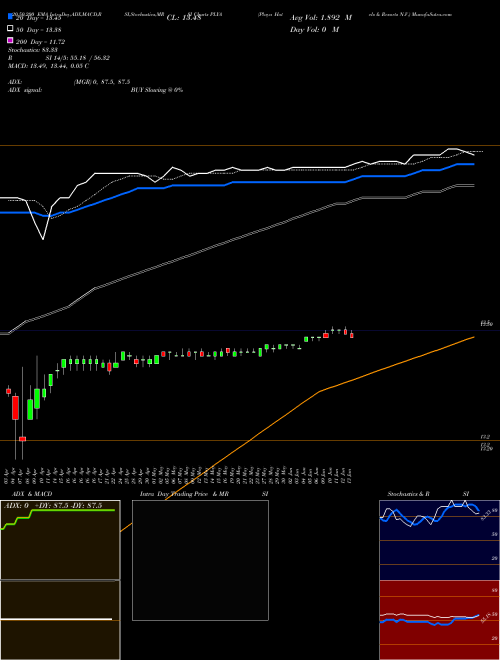Click the 'Avg Vol: 1.892 M' label
The width and height of the screenshot is (500, 660).
(x=321, y=18)
